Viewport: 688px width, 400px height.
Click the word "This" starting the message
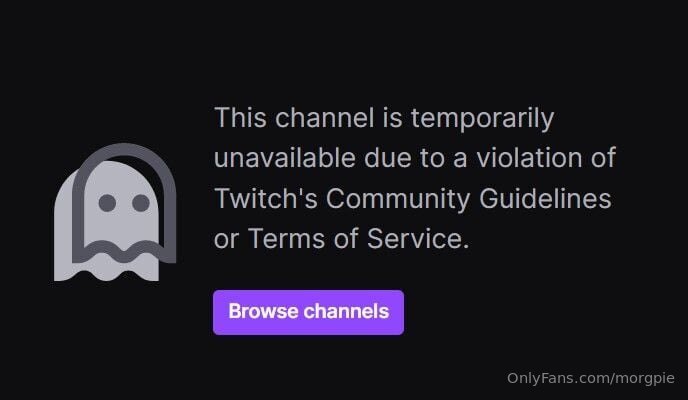tap(240, 118)
